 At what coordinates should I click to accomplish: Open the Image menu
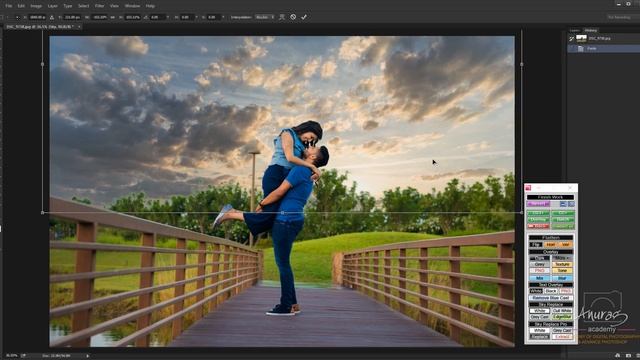pyautogui.click(x=36, y=6)
